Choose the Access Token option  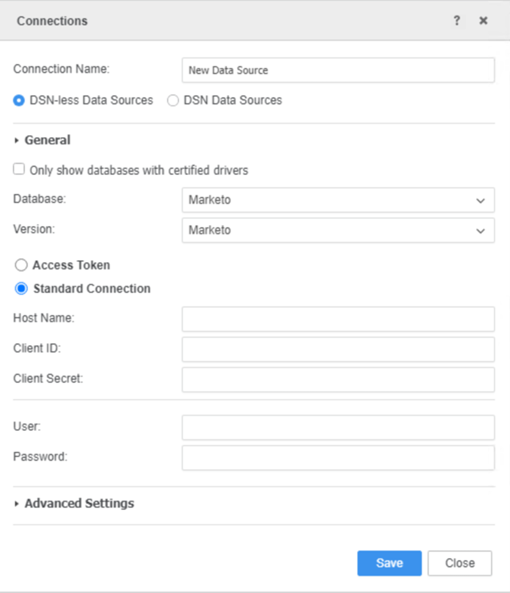tap(21, 265)
